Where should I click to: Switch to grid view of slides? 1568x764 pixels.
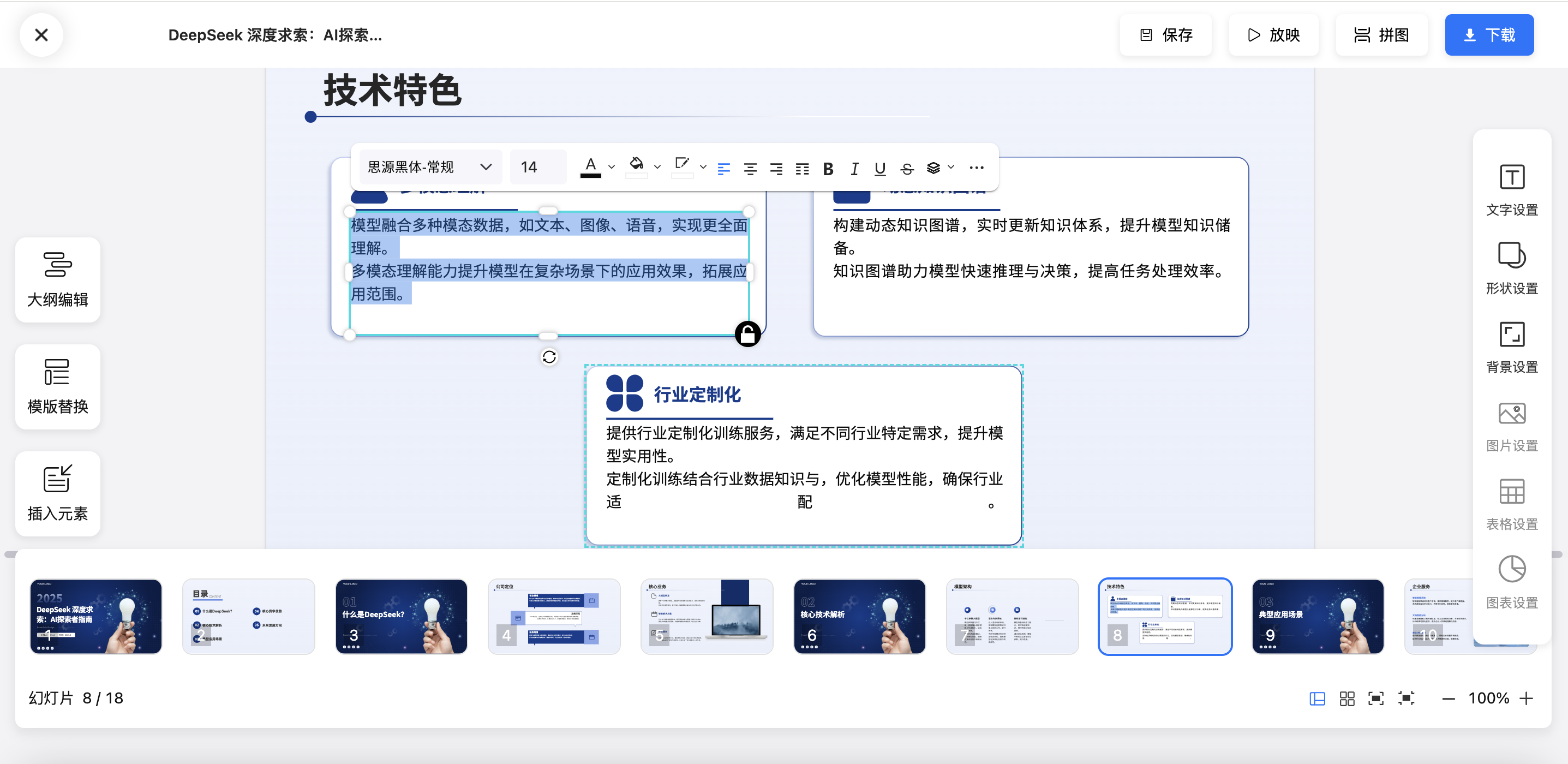(1346, 699)
